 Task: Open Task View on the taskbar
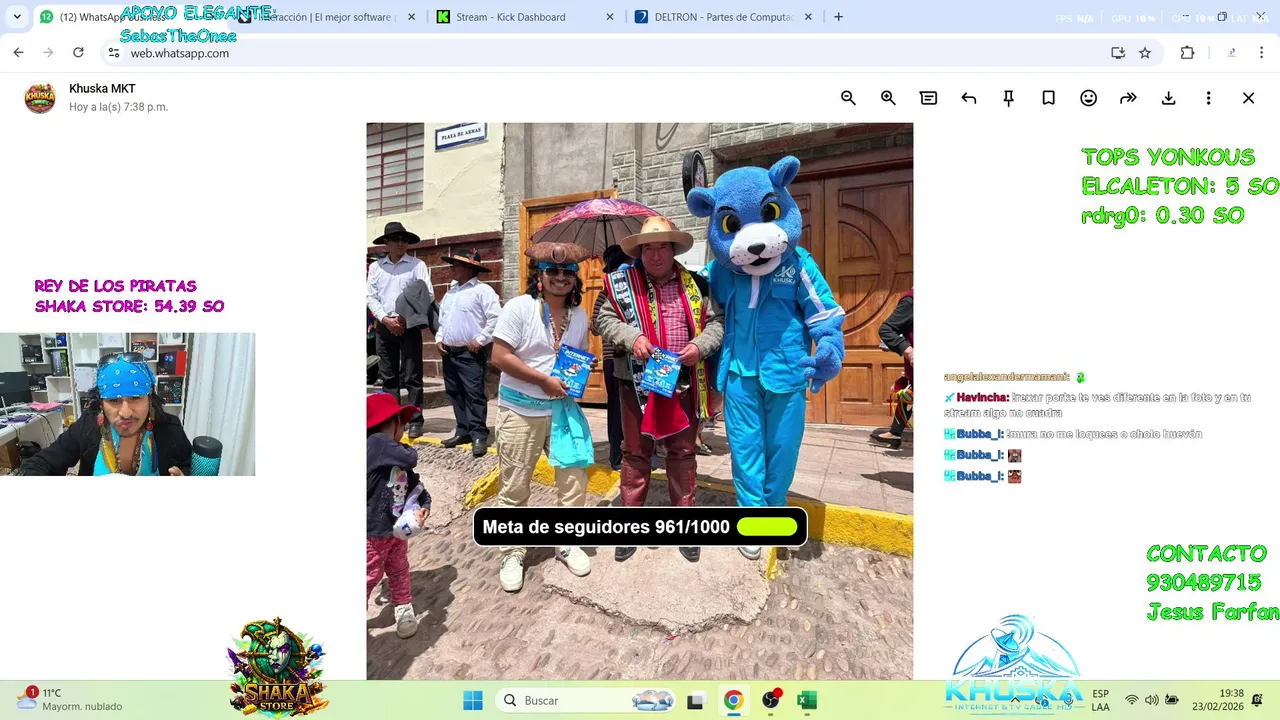(x=696, y=700)
